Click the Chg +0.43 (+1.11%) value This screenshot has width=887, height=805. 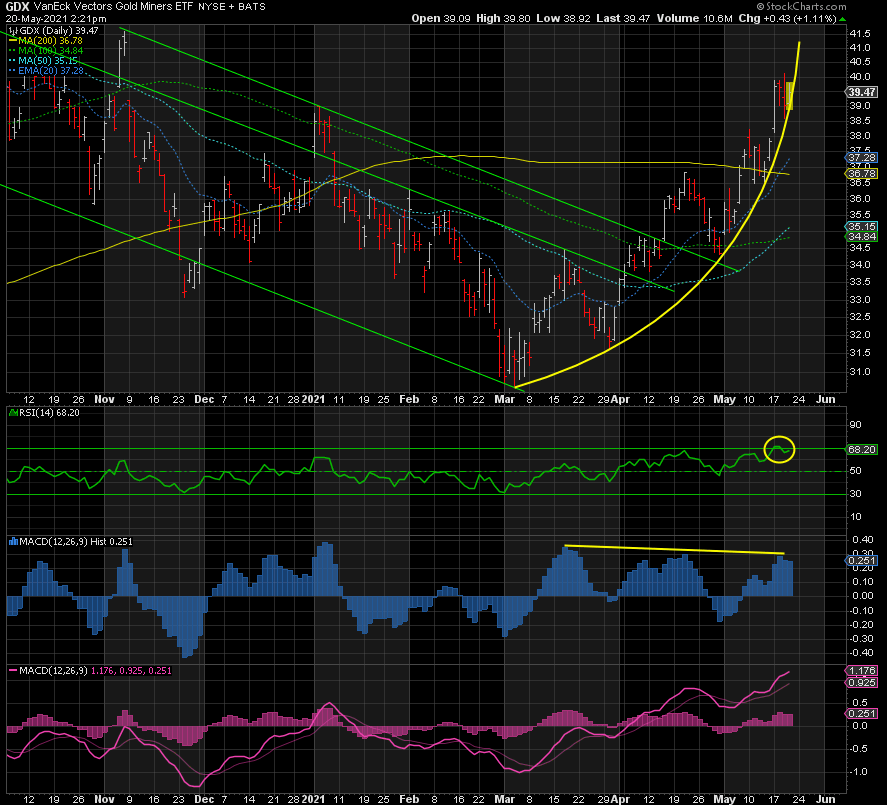click(787, 19)
